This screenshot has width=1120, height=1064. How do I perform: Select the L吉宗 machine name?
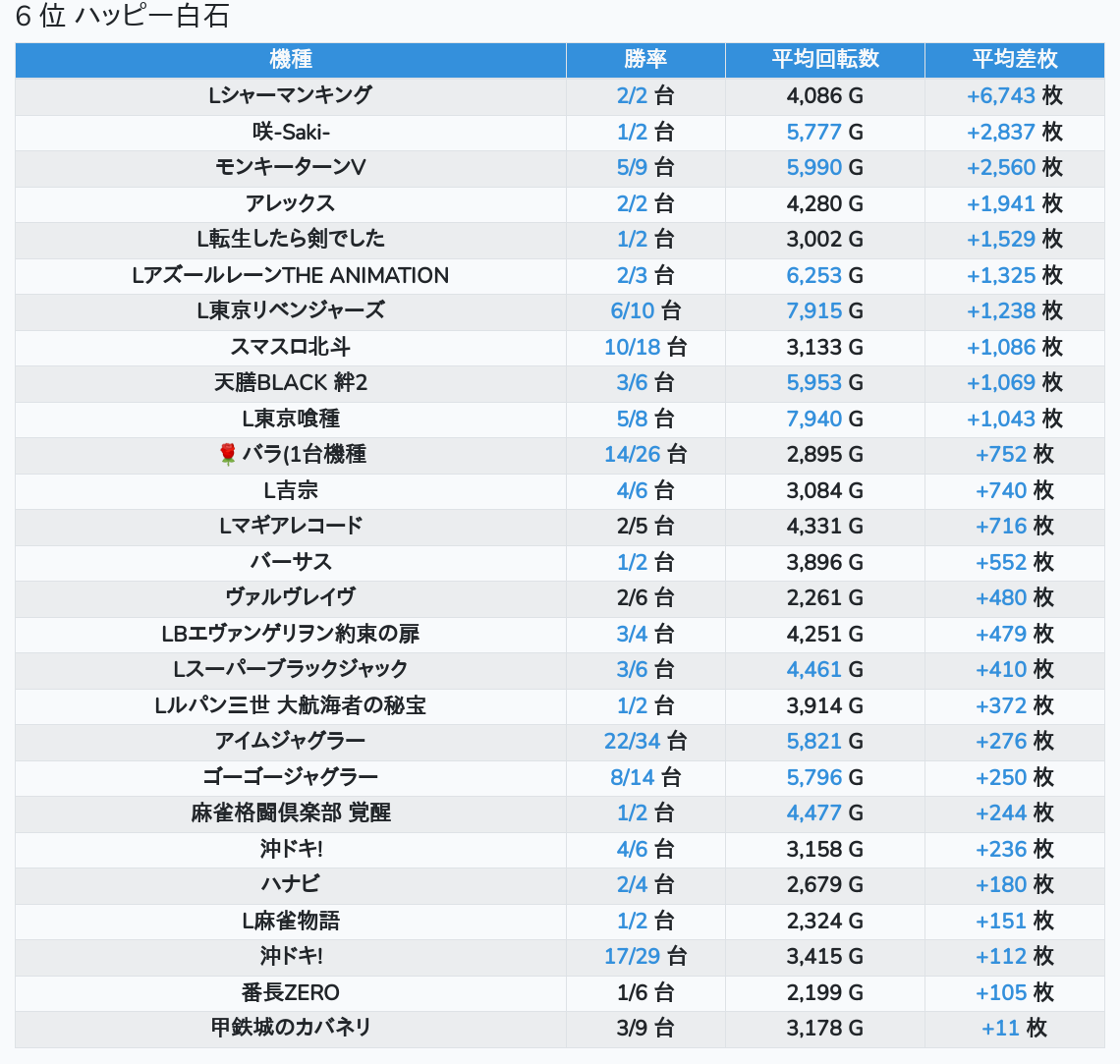click(291, 490)
